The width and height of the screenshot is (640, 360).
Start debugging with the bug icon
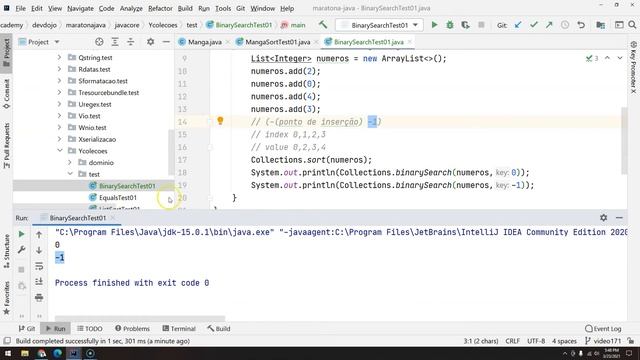[x=450, y=25]
